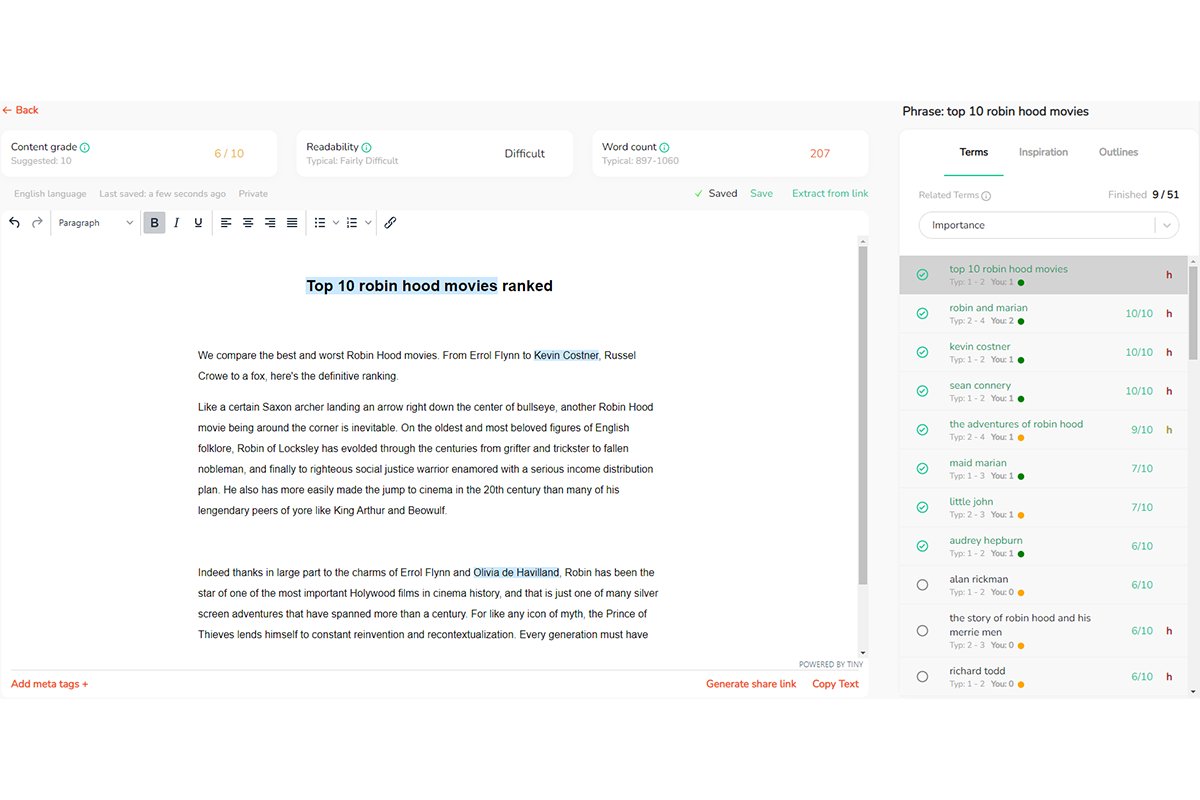This screenshot has width=1200, height=800.
Task: Apply italic formatting with the toolbar icon
Action: (x=176, y=222)
